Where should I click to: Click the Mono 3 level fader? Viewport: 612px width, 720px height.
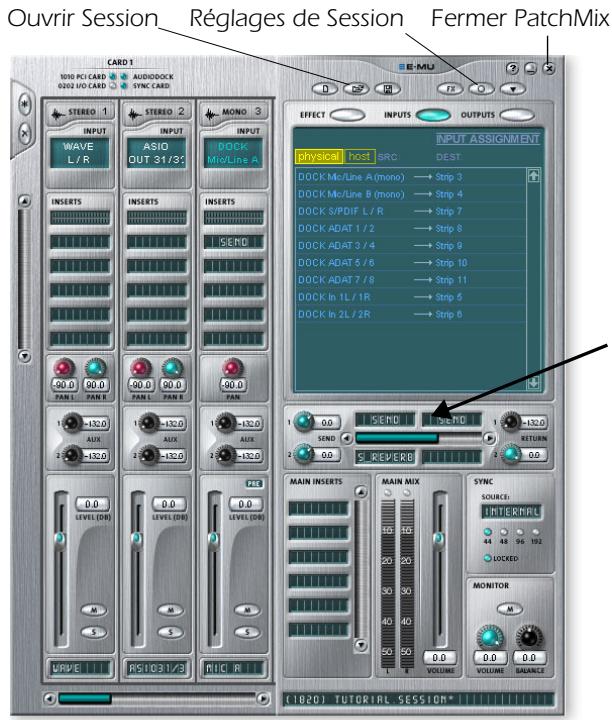[213, 539]
